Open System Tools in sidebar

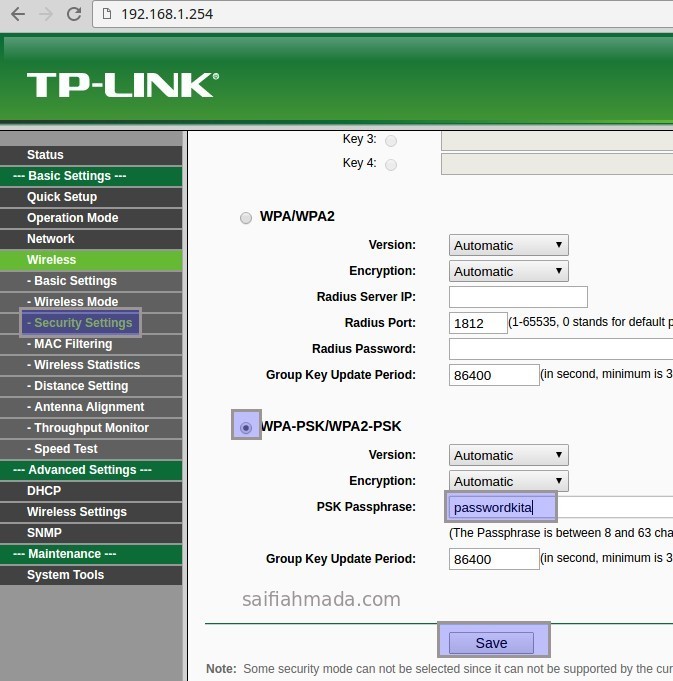tap(91, 575)
